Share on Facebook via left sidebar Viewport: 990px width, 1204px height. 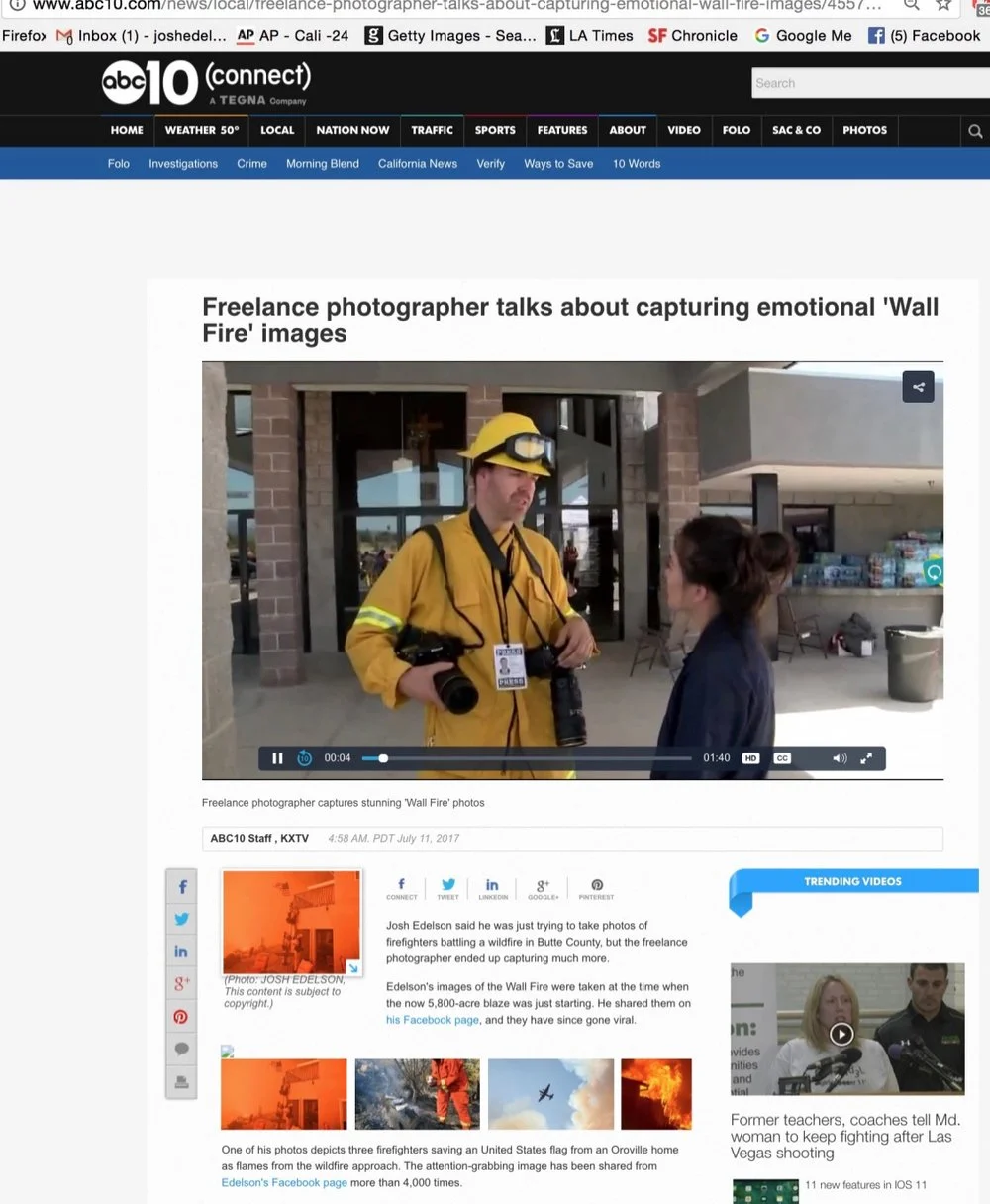[182, 887]
